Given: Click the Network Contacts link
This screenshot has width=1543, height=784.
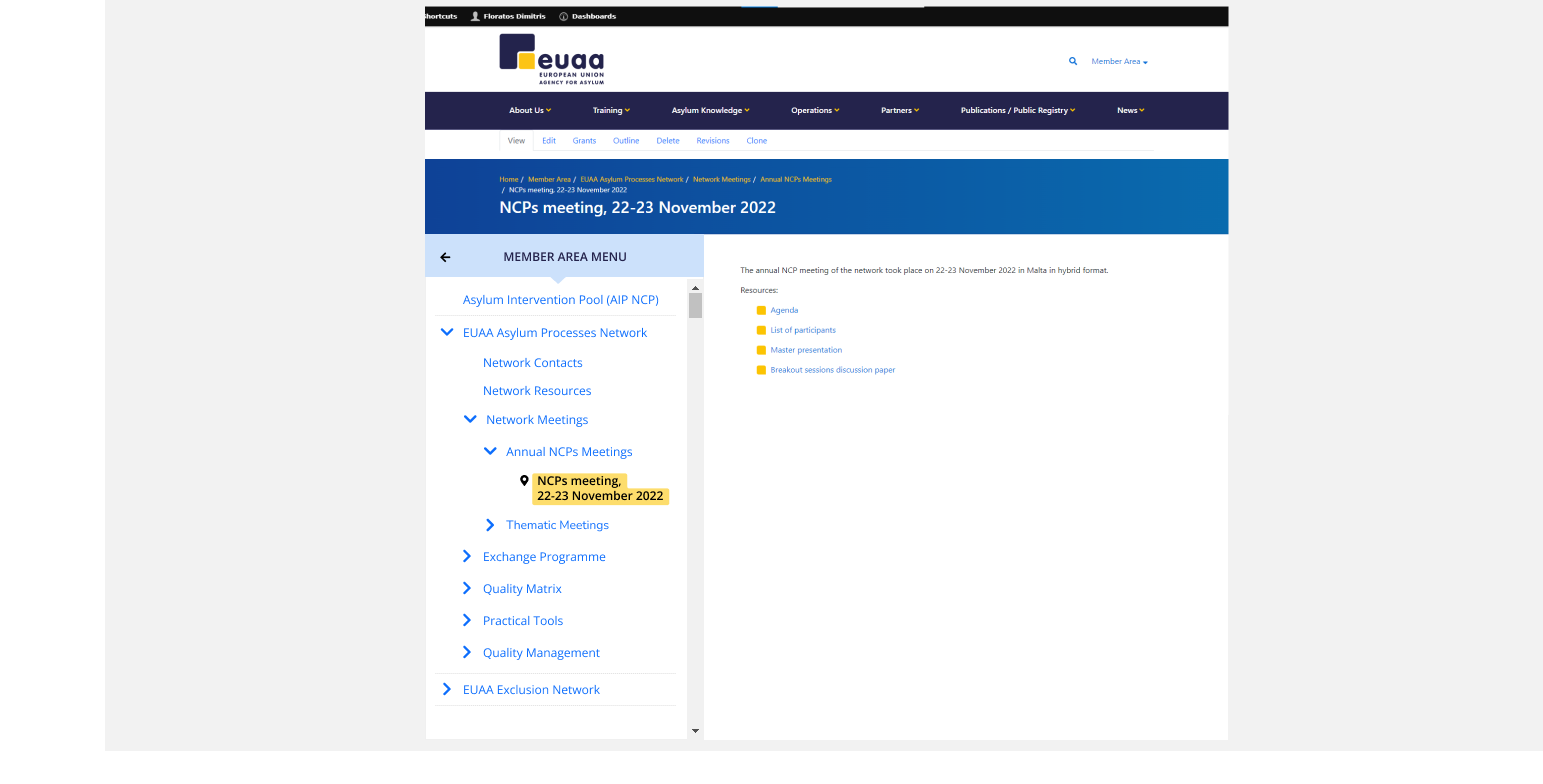Looking at the screenshot, I should click(x=532, y=362).
